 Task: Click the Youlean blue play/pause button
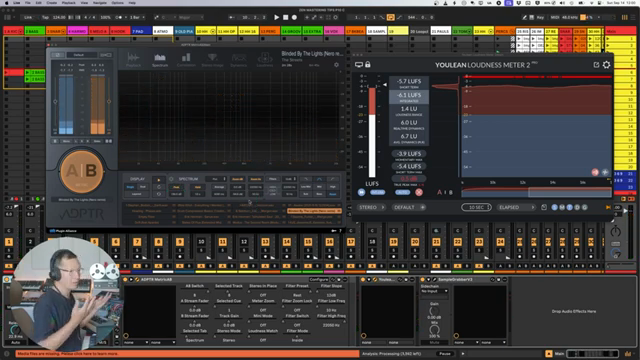(361, 192)
